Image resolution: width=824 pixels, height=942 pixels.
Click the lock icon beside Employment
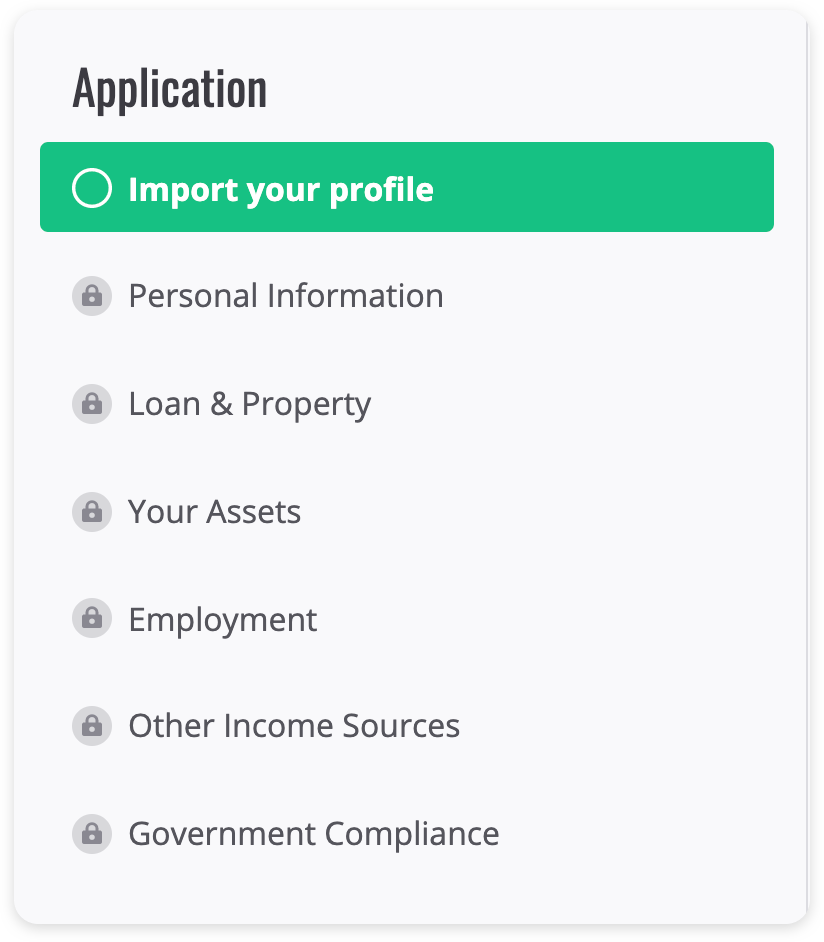92,618
